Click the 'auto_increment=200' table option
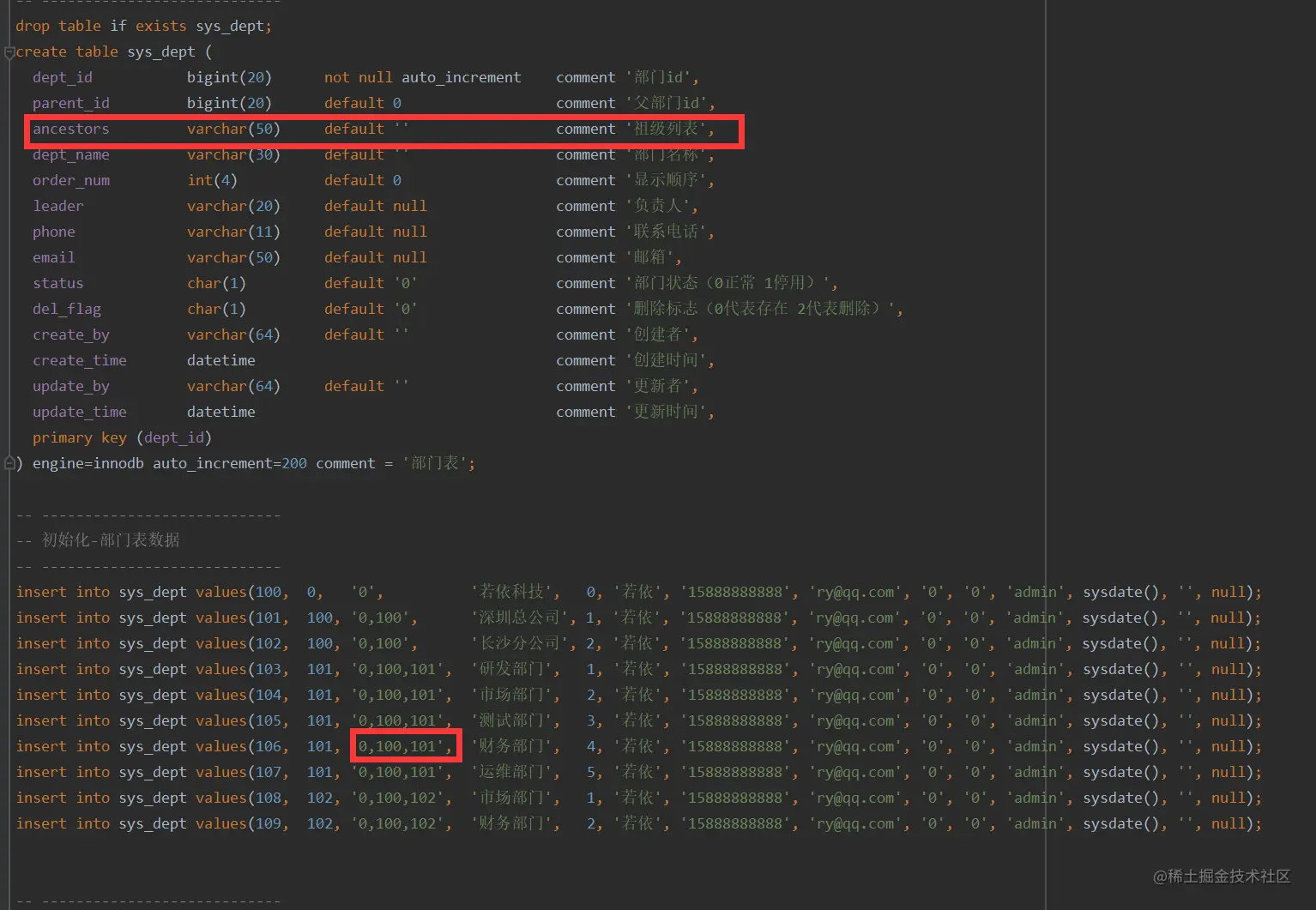 click(230, 463)
